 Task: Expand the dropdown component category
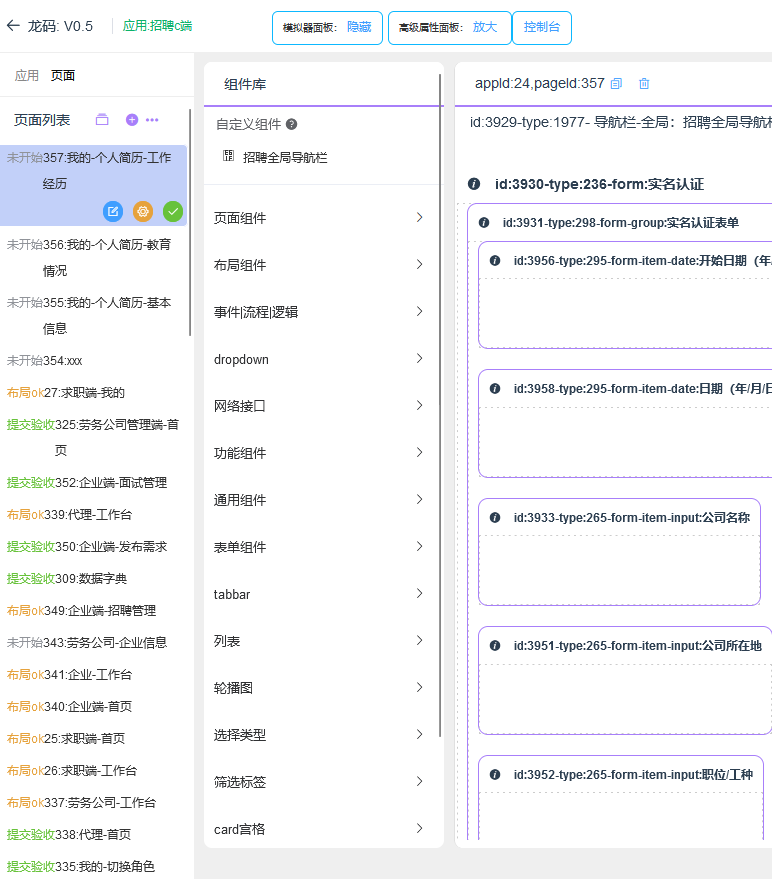tap(319, 359)
